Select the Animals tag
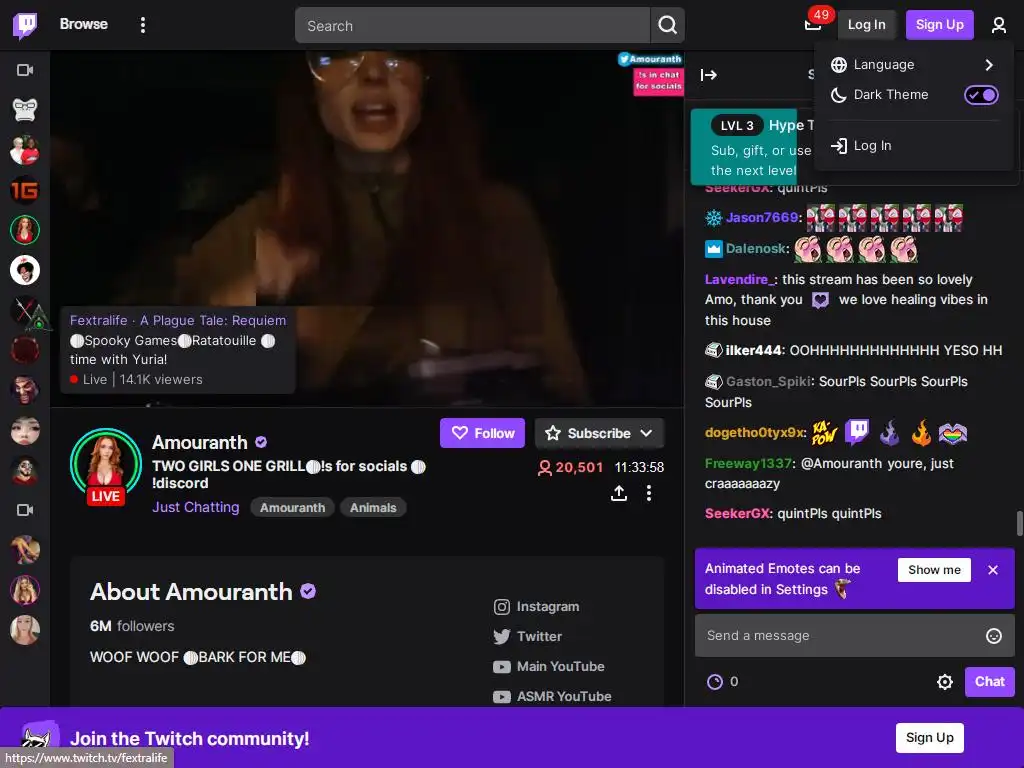The width and height of the screenshot is (1024, 768). pos(373,508)
